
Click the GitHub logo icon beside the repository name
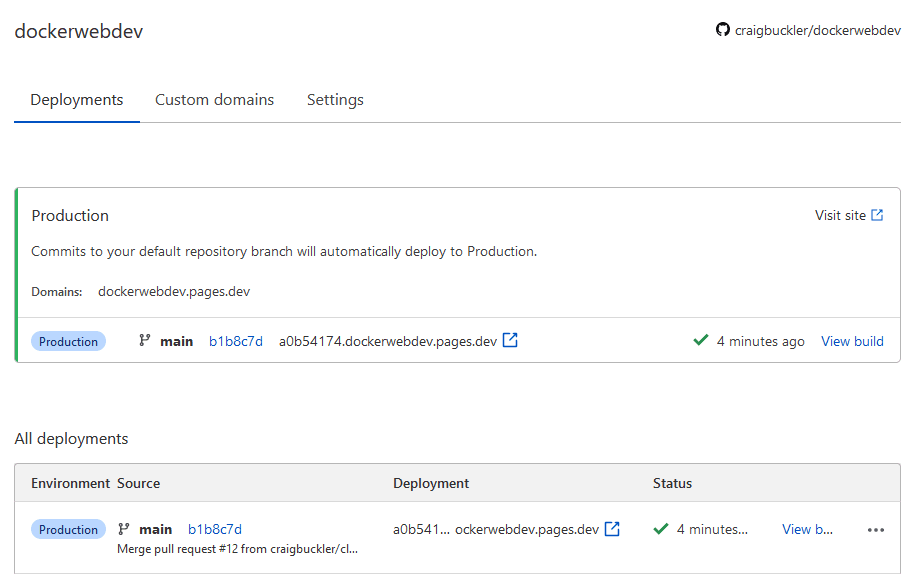pos(723,30)
